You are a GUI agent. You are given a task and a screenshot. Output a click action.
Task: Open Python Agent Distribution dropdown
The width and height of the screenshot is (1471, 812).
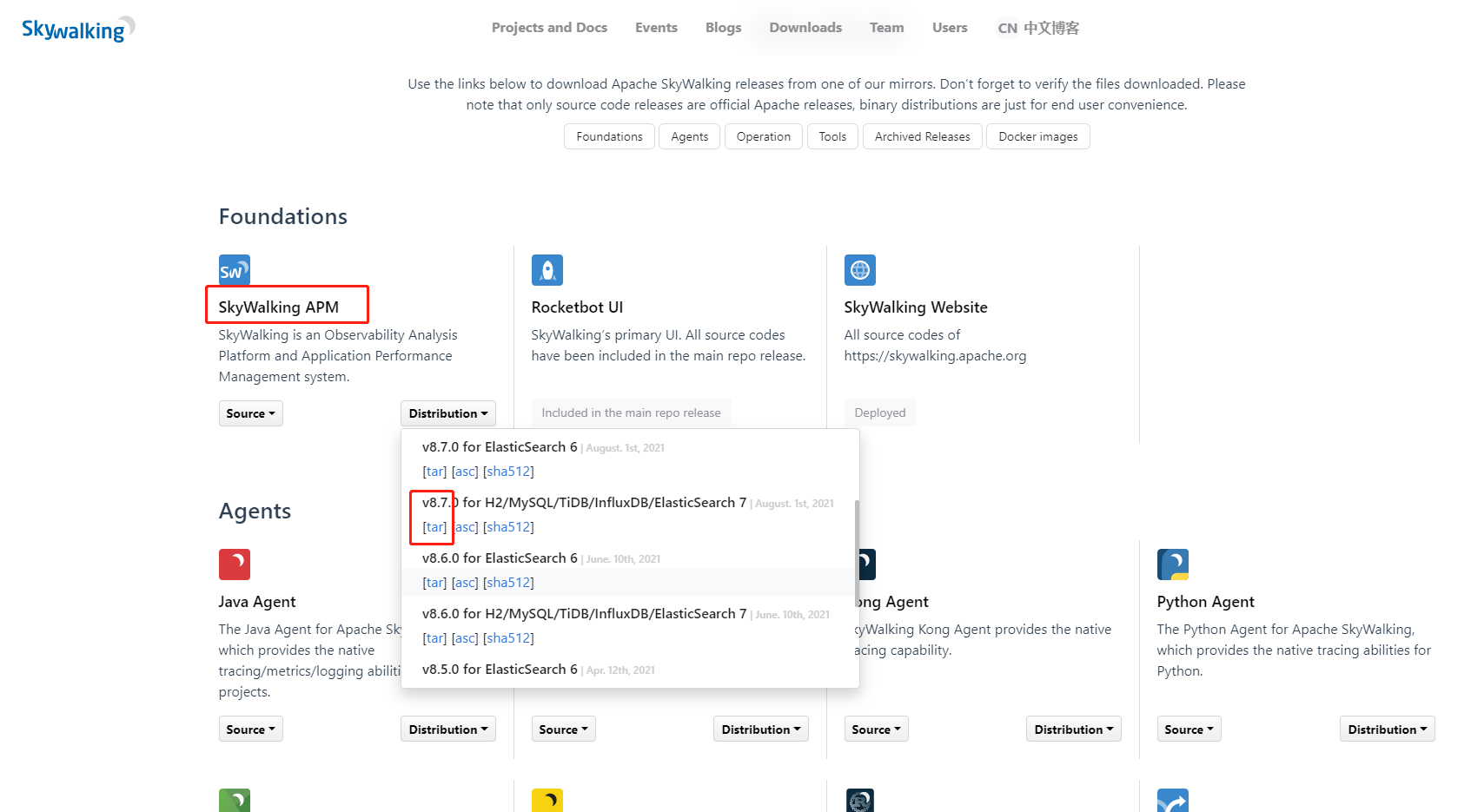1387,729
